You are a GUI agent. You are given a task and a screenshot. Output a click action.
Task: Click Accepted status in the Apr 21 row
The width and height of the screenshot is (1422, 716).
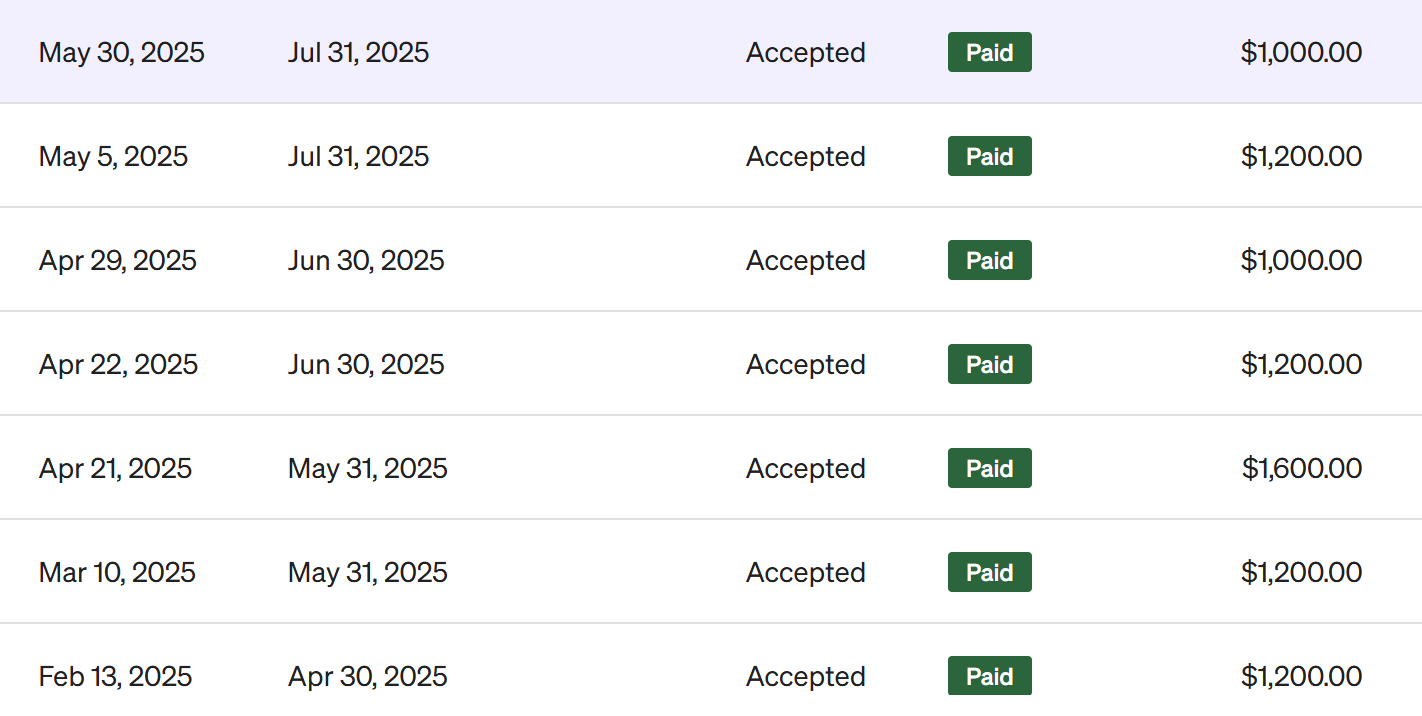[x=805, y=468]
